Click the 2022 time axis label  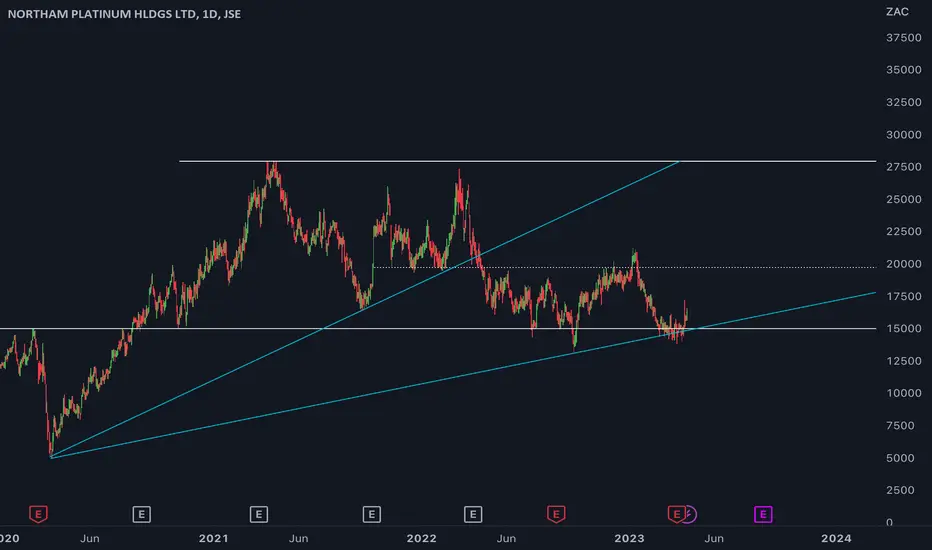click(x=421, y=538)
